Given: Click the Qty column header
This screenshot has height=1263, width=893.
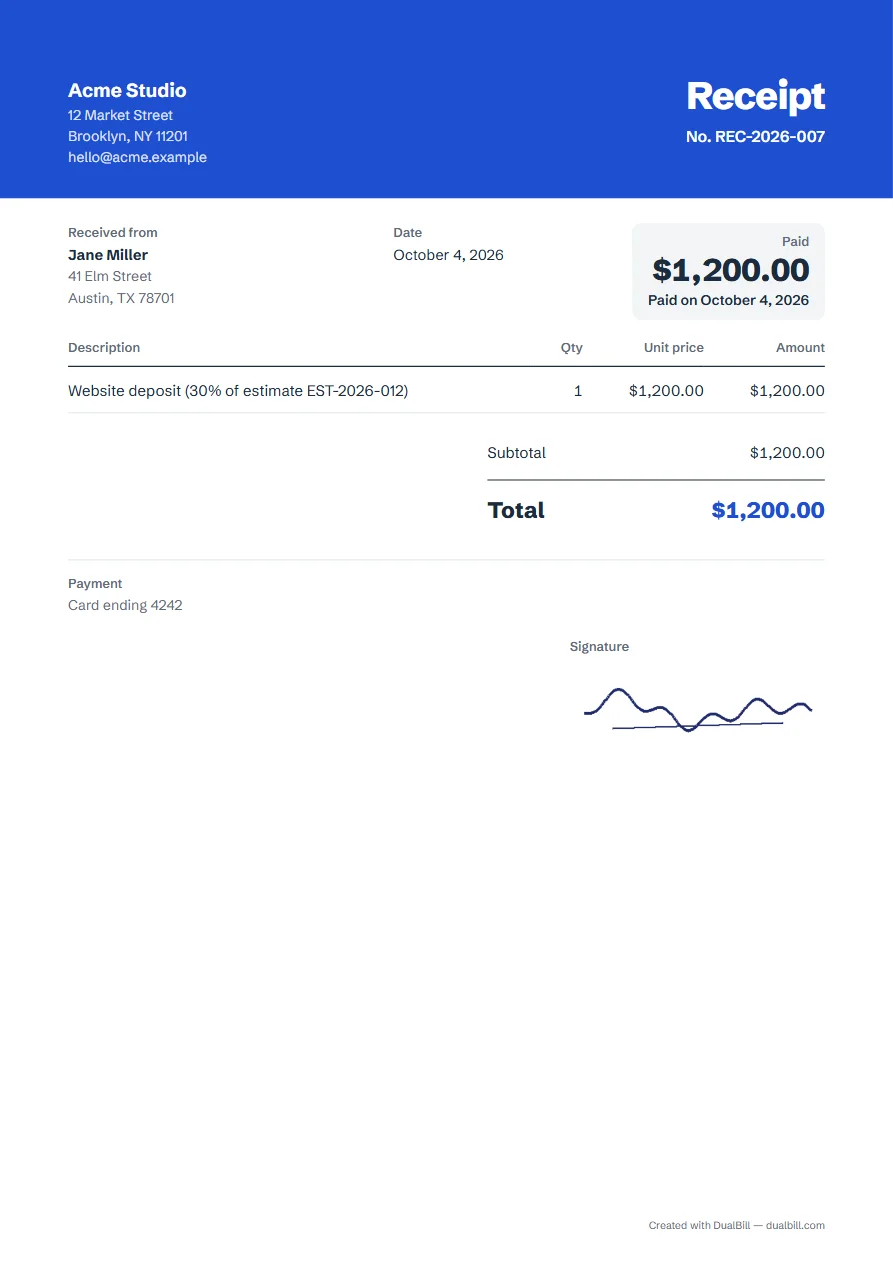Looking at the screenshot, I should point(571,348).
